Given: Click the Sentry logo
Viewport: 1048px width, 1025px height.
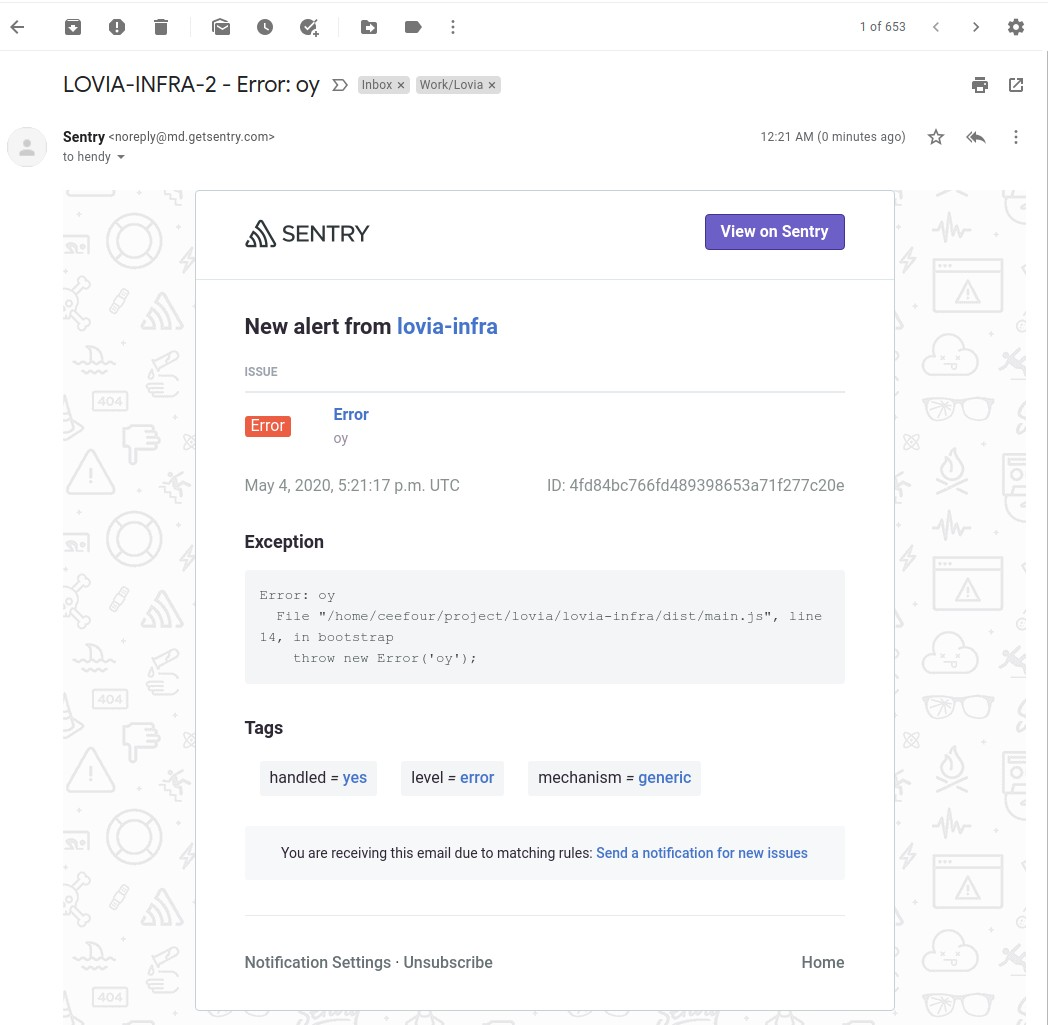Looking at the screenshot, I should (307, 234).
